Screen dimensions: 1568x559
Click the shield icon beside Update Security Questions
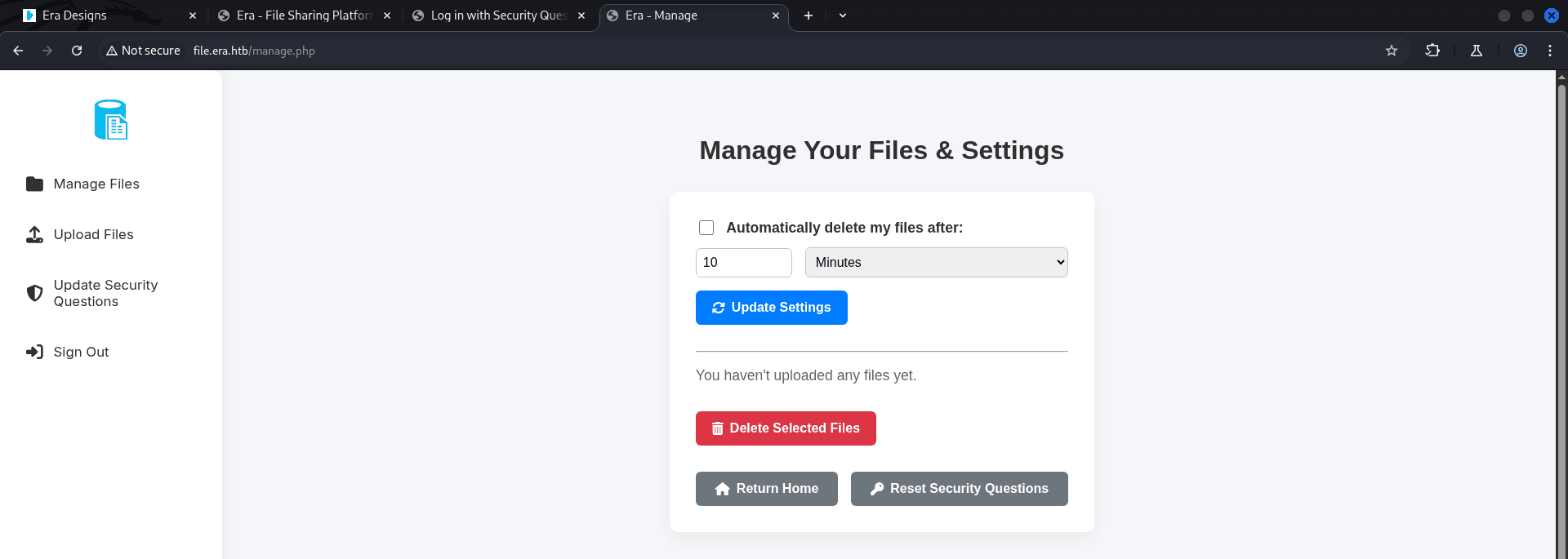click(x=34, y=293)
